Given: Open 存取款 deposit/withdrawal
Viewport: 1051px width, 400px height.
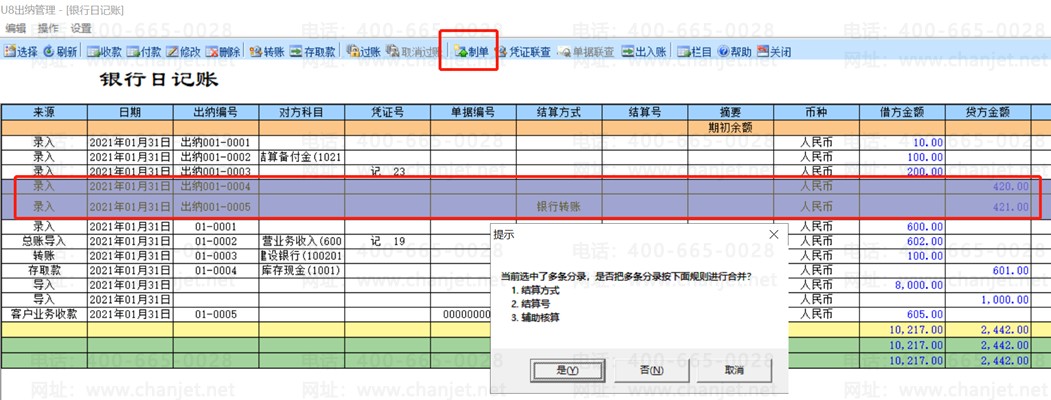Looking at the screenshot, I should pyautogui.click(x=312, y=52).
